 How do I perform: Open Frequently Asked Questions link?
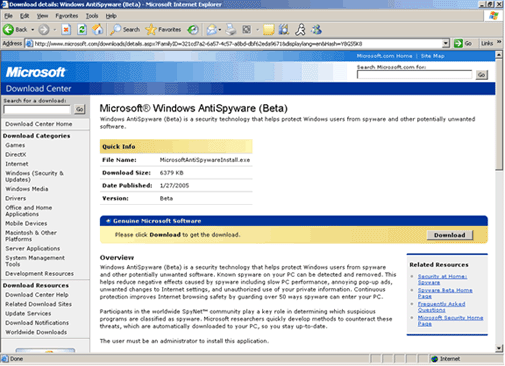click(x=441, y=307)
